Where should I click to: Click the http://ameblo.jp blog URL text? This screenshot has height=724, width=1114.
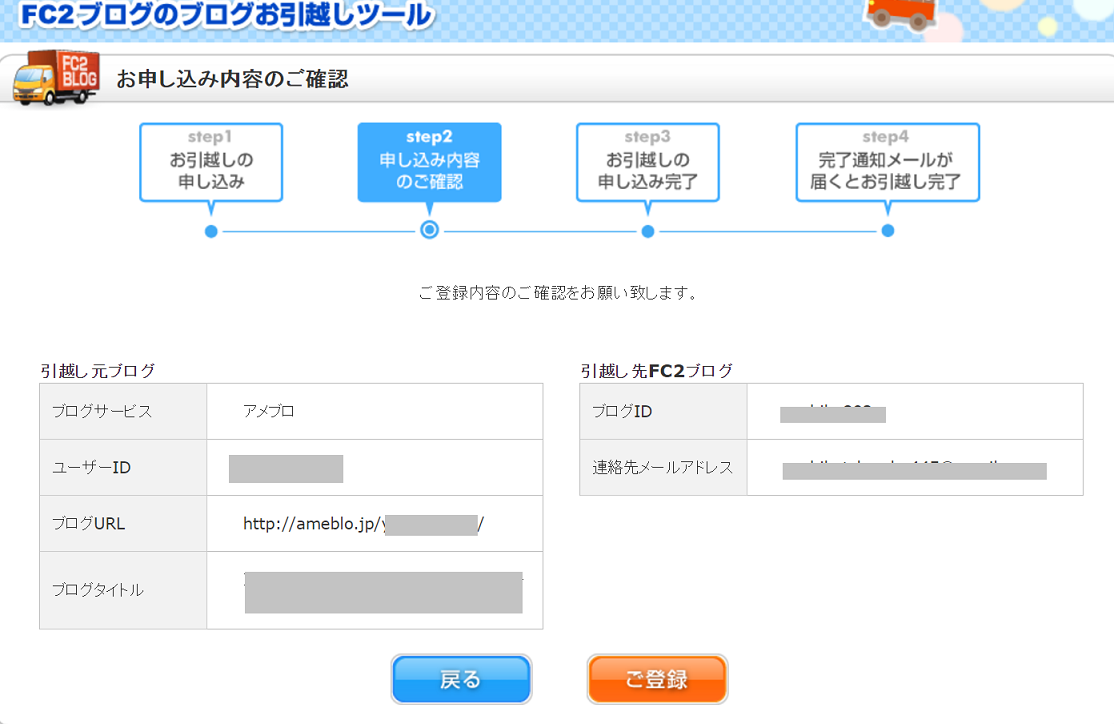pyautogui.click(x=312, y=523)
